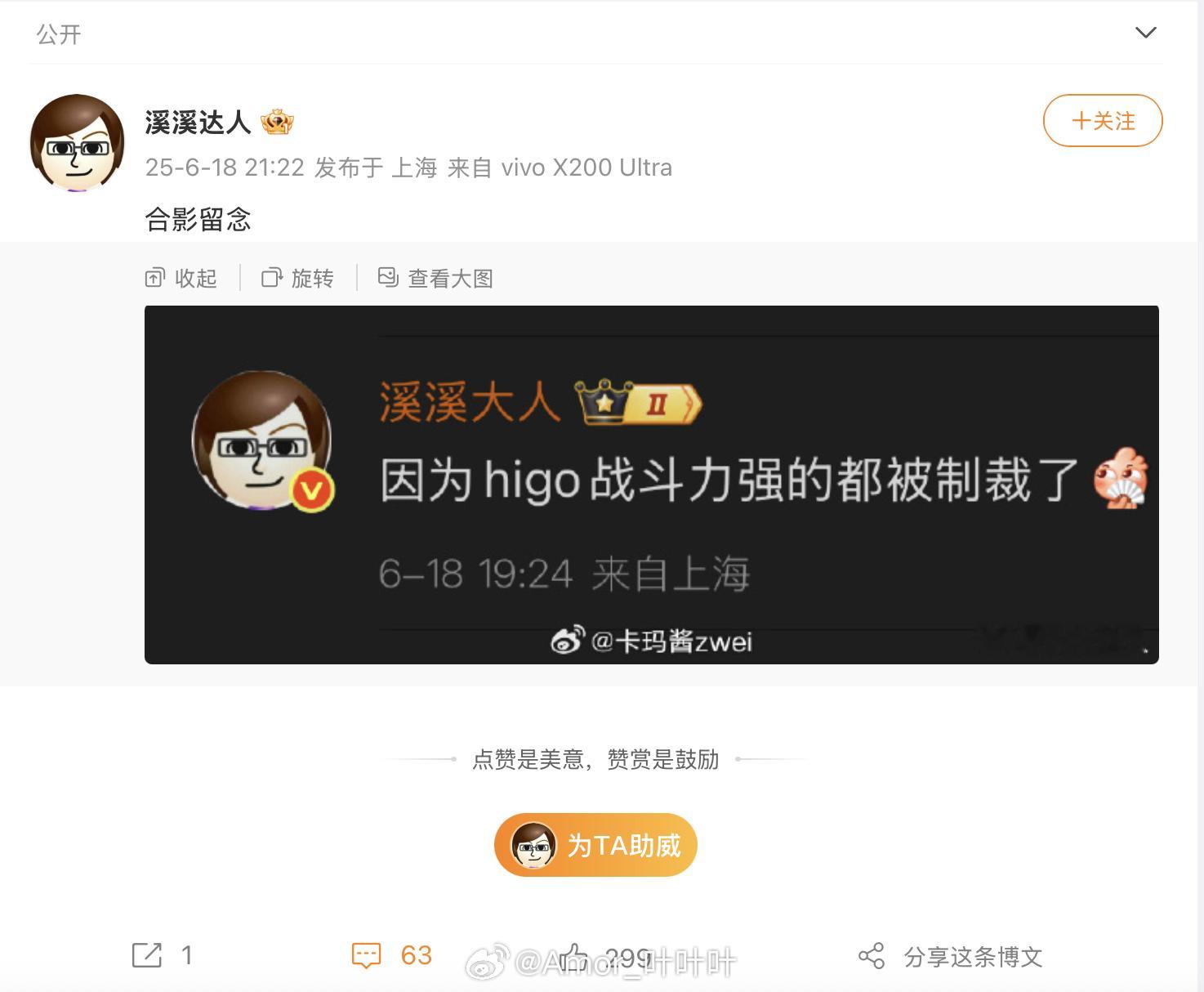This screenshot has height=992, width=1204.
Task: View the full-size image via 查看大图
Action: [388, 278]
